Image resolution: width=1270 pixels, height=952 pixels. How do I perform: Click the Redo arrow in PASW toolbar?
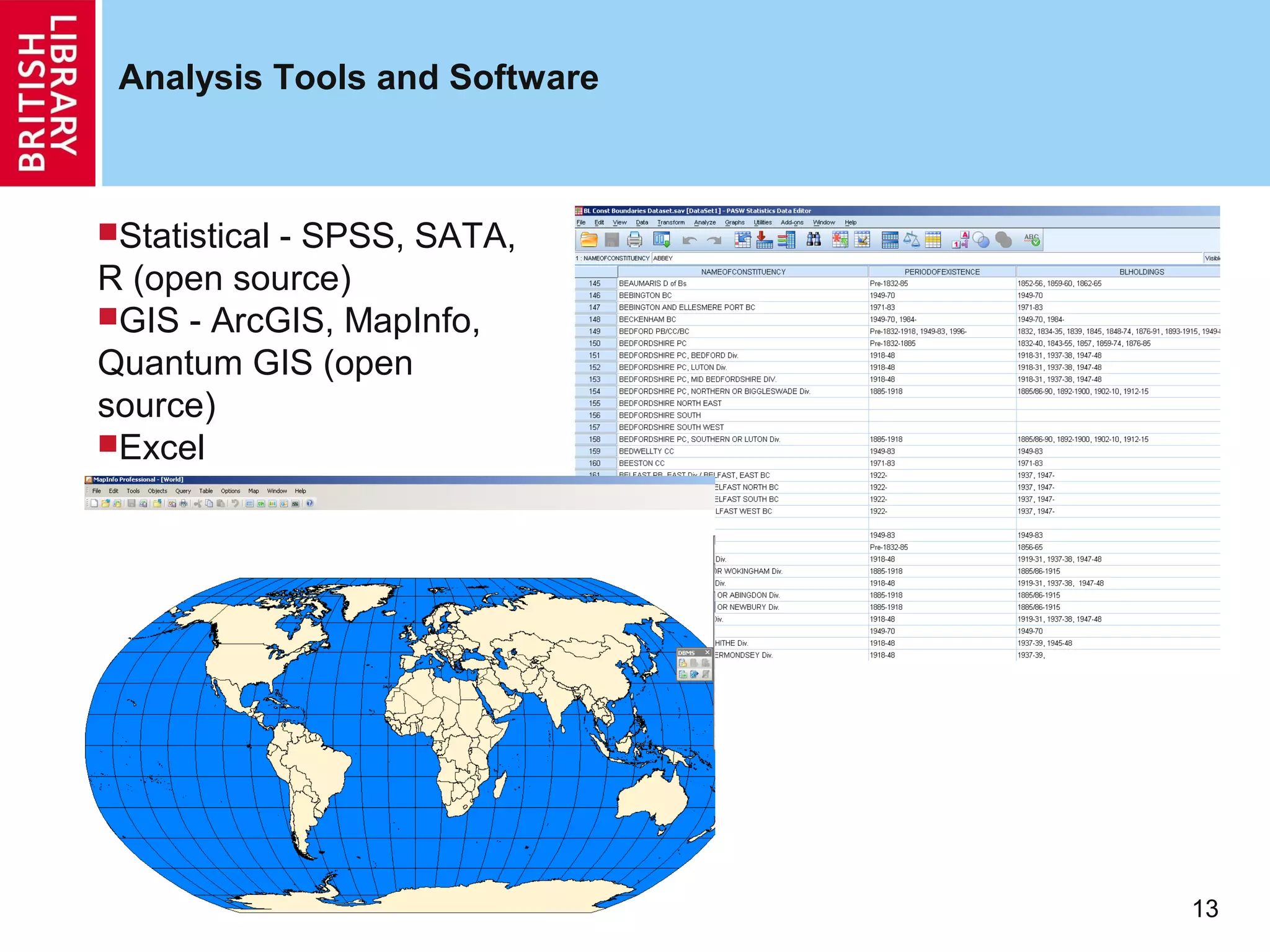[x=714, y=240]
